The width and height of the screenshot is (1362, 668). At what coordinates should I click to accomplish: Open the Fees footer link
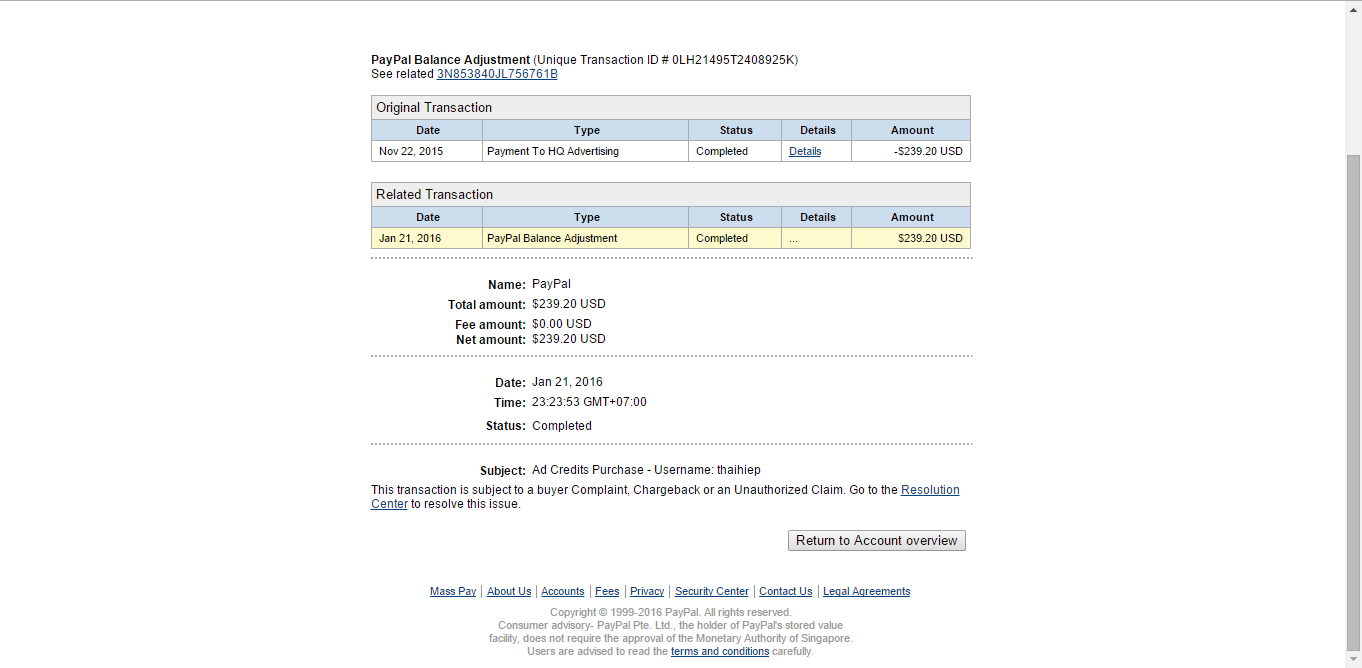pyautogui.click(x=607, y=591)
